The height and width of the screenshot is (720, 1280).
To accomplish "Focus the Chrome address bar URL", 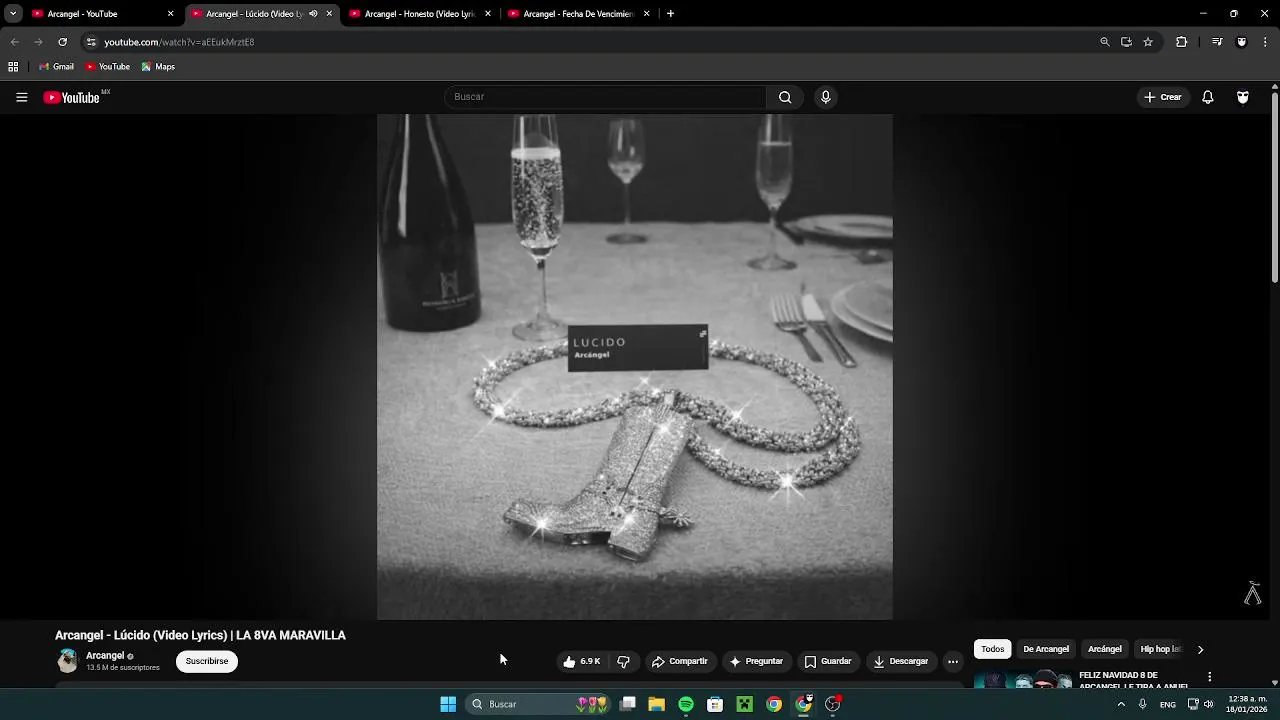I will [179, 42].
